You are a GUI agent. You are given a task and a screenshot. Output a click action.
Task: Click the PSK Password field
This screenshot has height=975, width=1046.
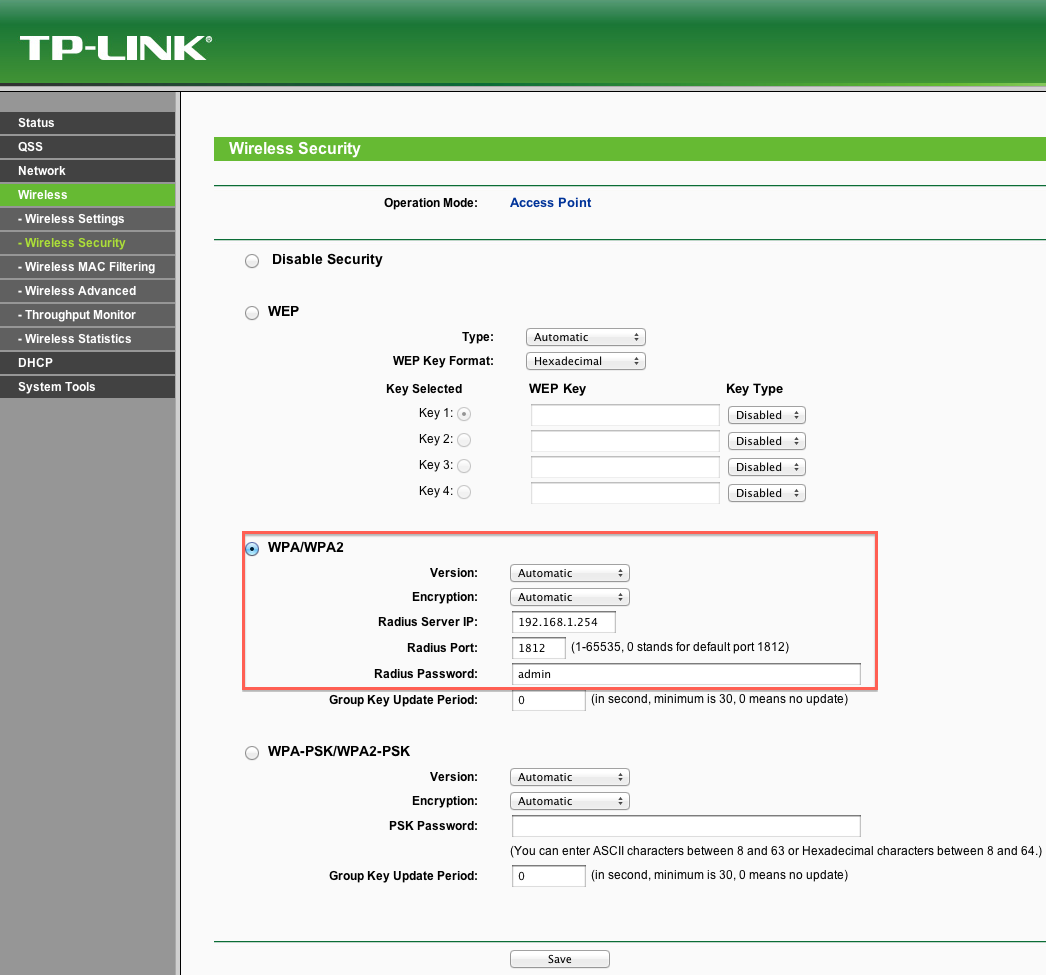(x=686, y=826)
